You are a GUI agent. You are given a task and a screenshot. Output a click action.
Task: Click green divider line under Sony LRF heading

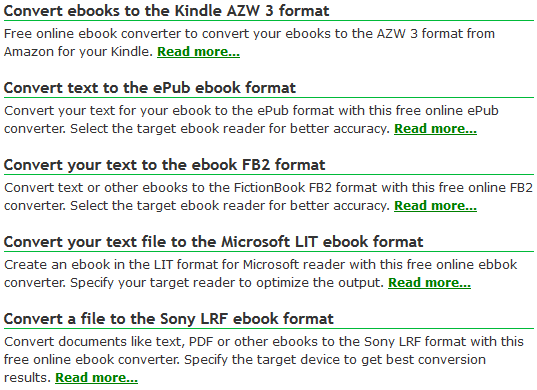269,329
